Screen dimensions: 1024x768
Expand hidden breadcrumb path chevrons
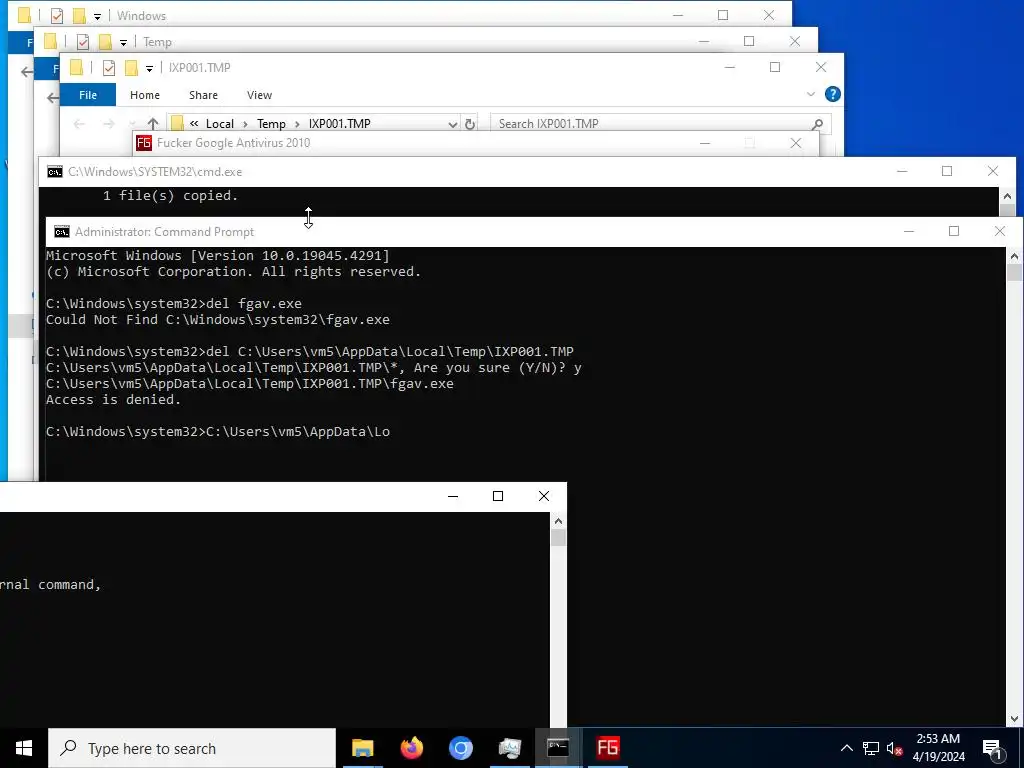pos(194,123)
